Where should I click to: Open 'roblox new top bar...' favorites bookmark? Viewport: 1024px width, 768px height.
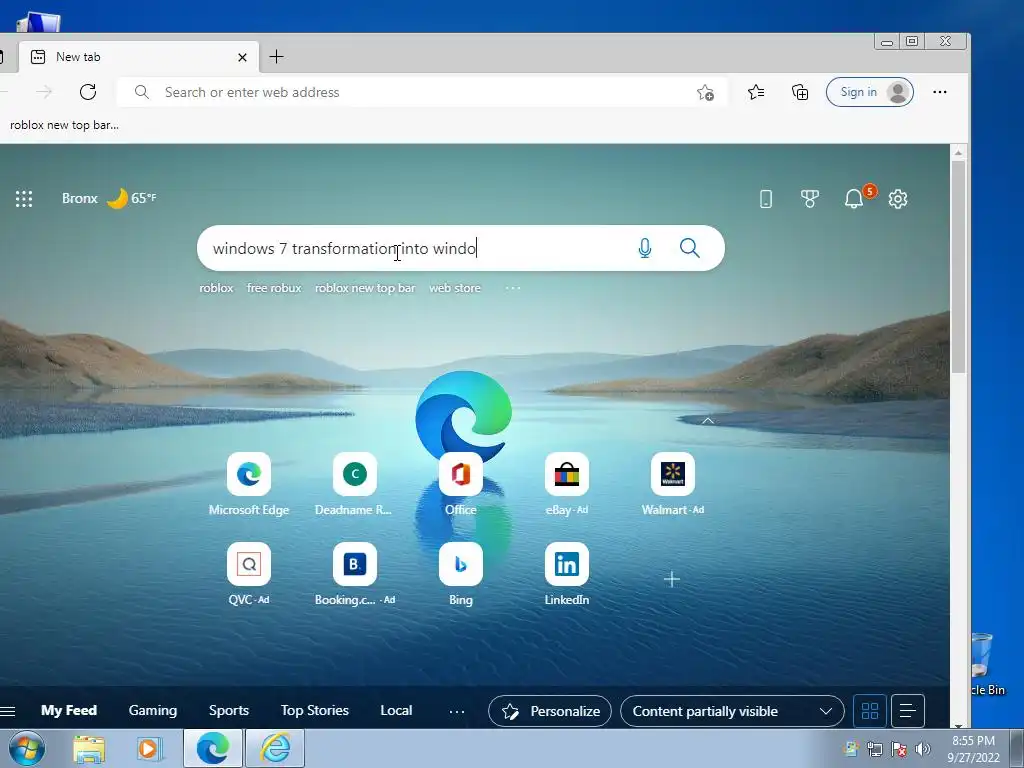pyautogui.click(x=64, y=125)
